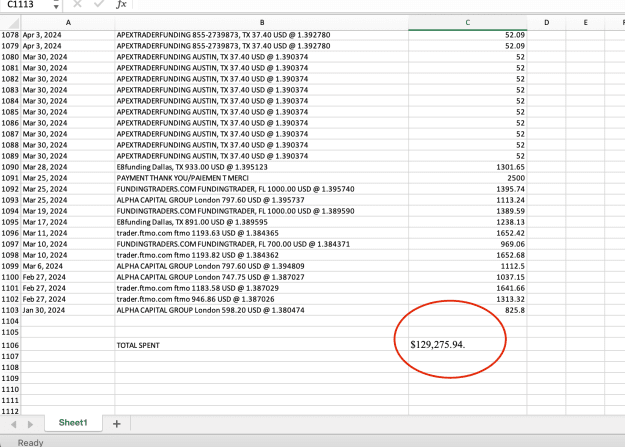The height and width of the screenshot is (447, 625).
Task: Select the amount 1112.5 cell
Action: click(468, 266)
